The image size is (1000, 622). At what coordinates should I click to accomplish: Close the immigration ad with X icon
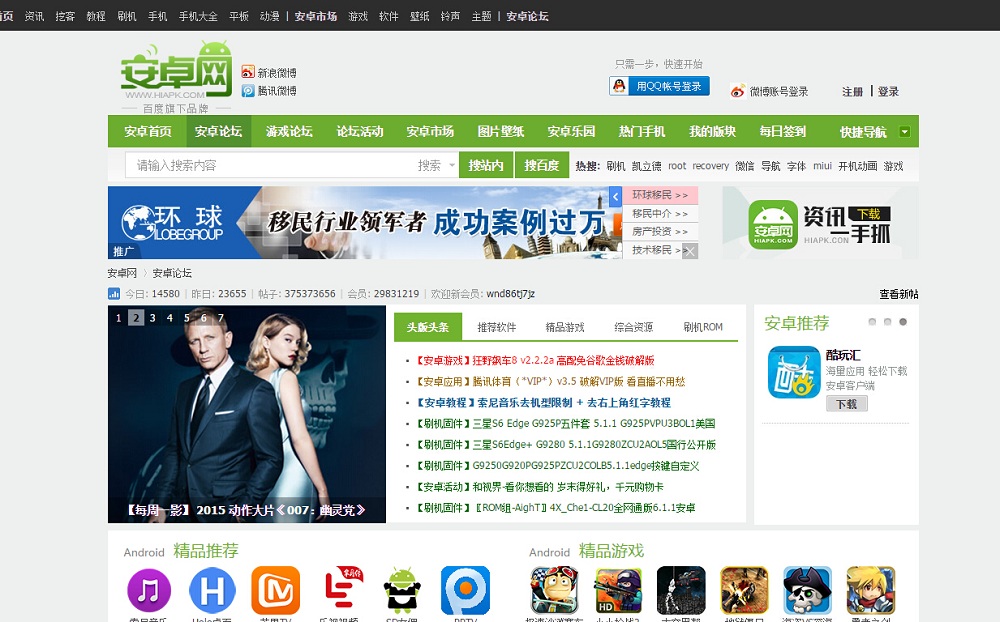point(690,251)
